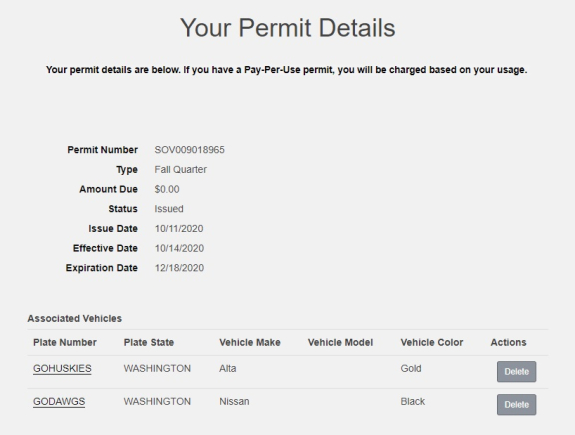Screen dimensions: 575x435
Task: Click the effective date 10/14/2020
Action: (x=179, y=248)
